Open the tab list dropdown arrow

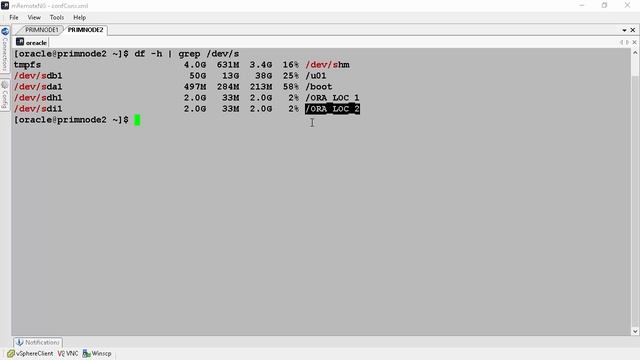624,30
